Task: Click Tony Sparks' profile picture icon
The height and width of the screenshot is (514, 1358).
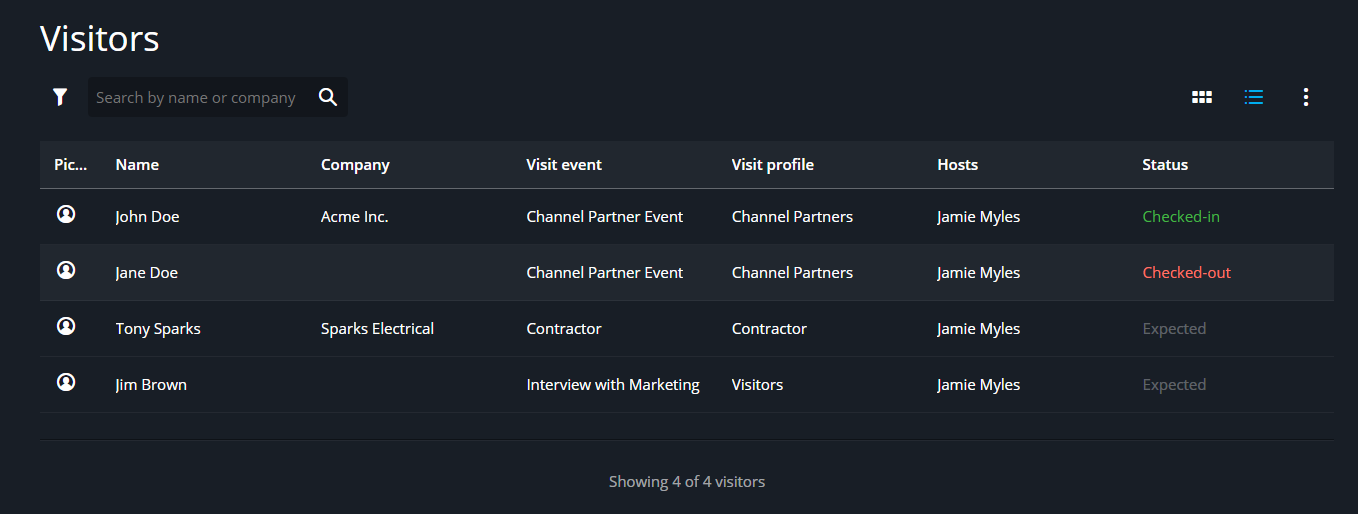Action: click(66, 326)
